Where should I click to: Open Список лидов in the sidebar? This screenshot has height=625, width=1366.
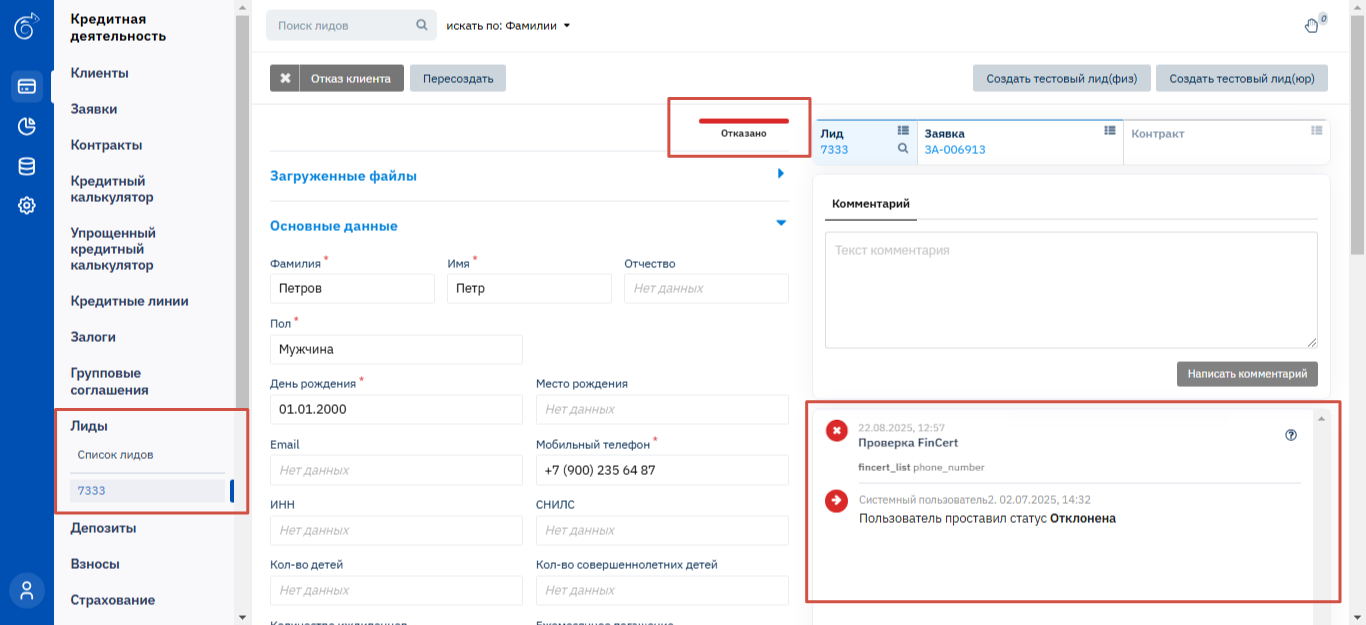click(x=116, y=455)
